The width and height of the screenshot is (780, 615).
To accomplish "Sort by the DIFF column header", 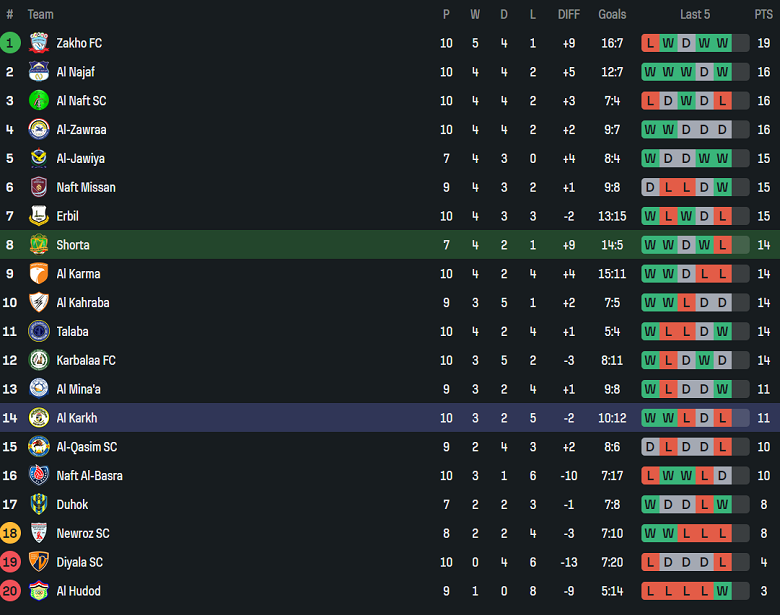I will [568, 14].
